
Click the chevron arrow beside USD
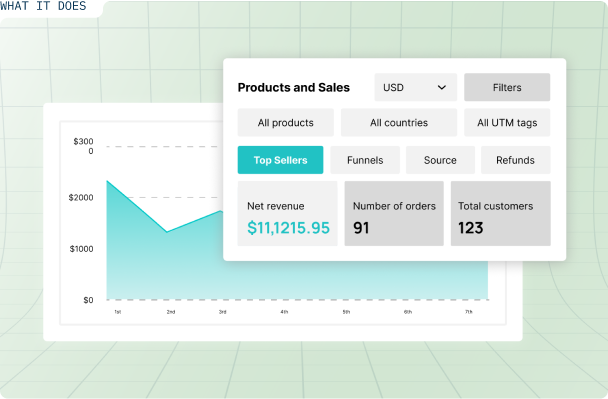(x=442, y=88)
